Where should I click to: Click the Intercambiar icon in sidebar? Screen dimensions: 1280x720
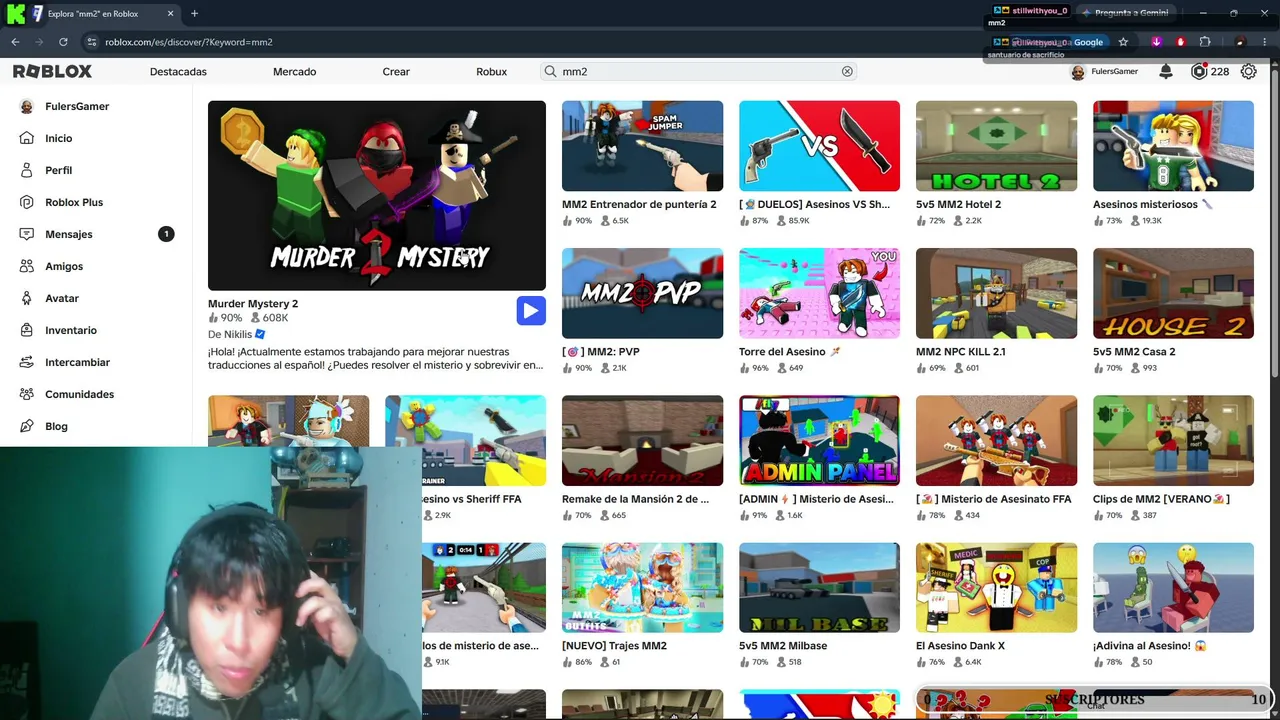tap(27, 362)
